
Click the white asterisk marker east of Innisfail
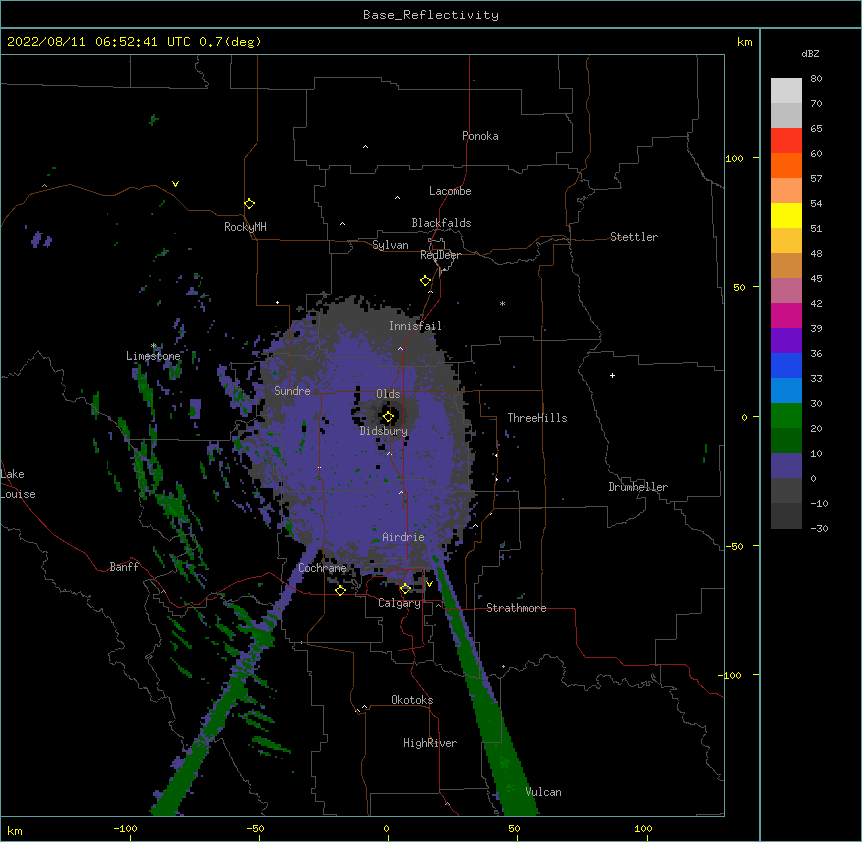502,303
